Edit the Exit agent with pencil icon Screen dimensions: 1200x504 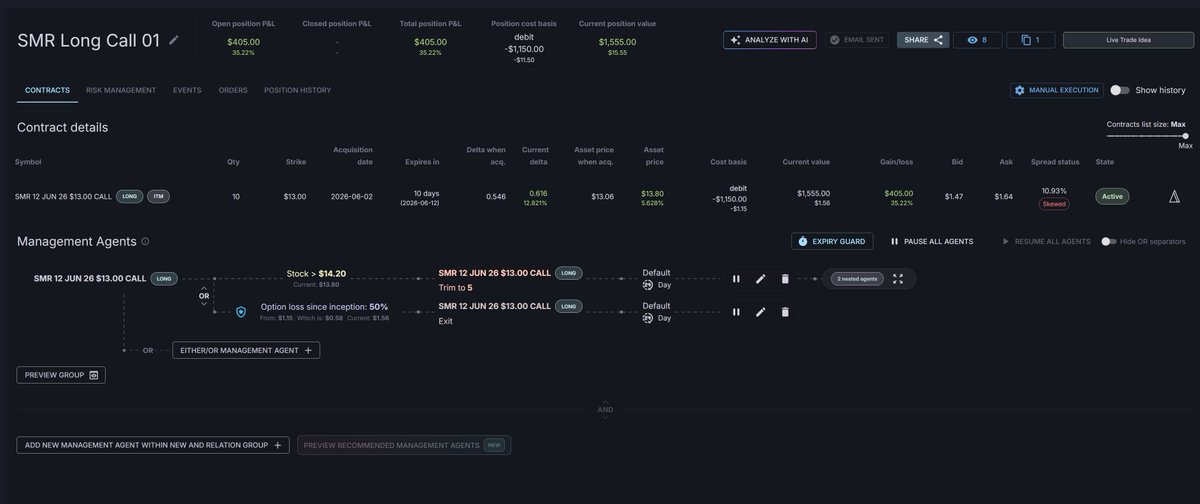[x=760, y=312]
